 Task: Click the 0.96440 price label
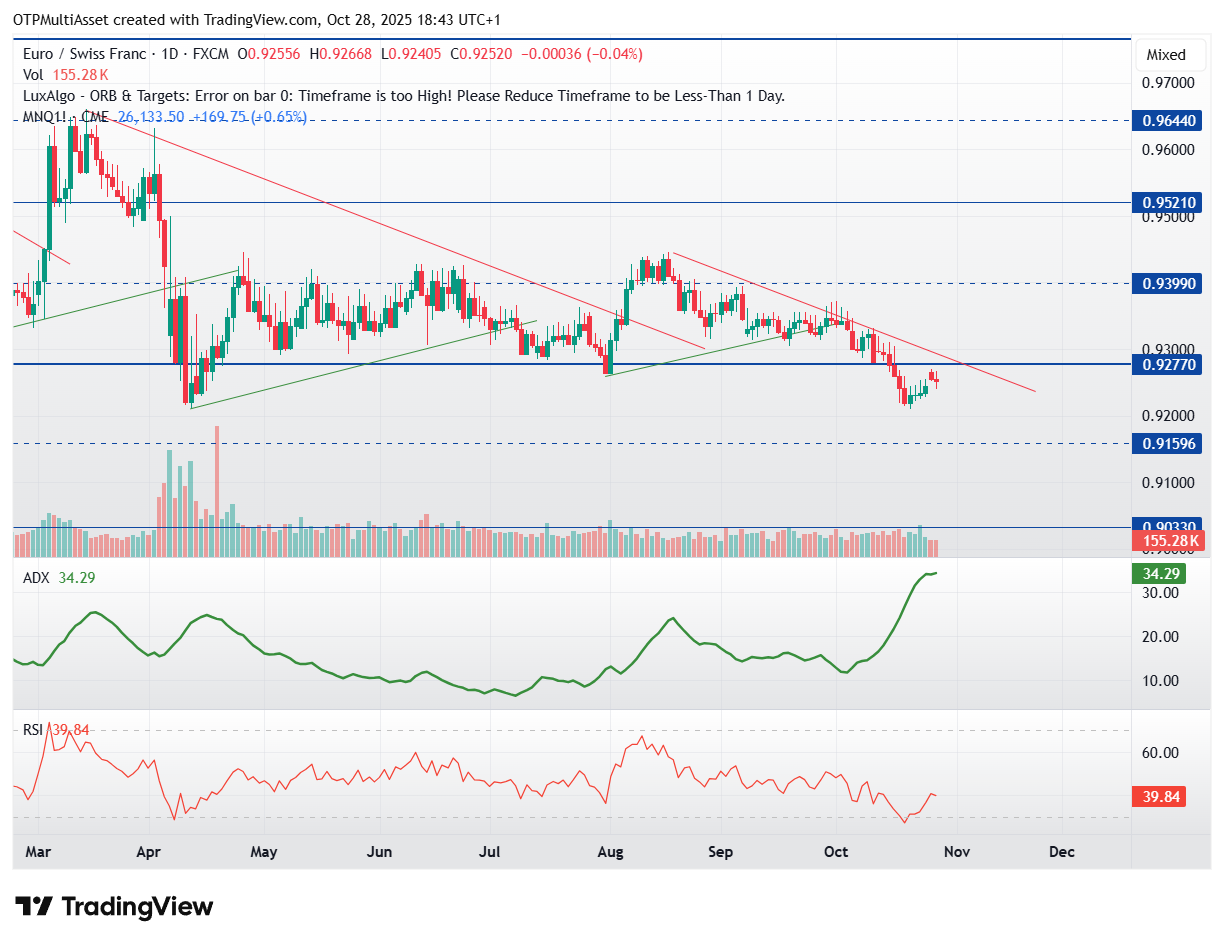coord(1169,120)
